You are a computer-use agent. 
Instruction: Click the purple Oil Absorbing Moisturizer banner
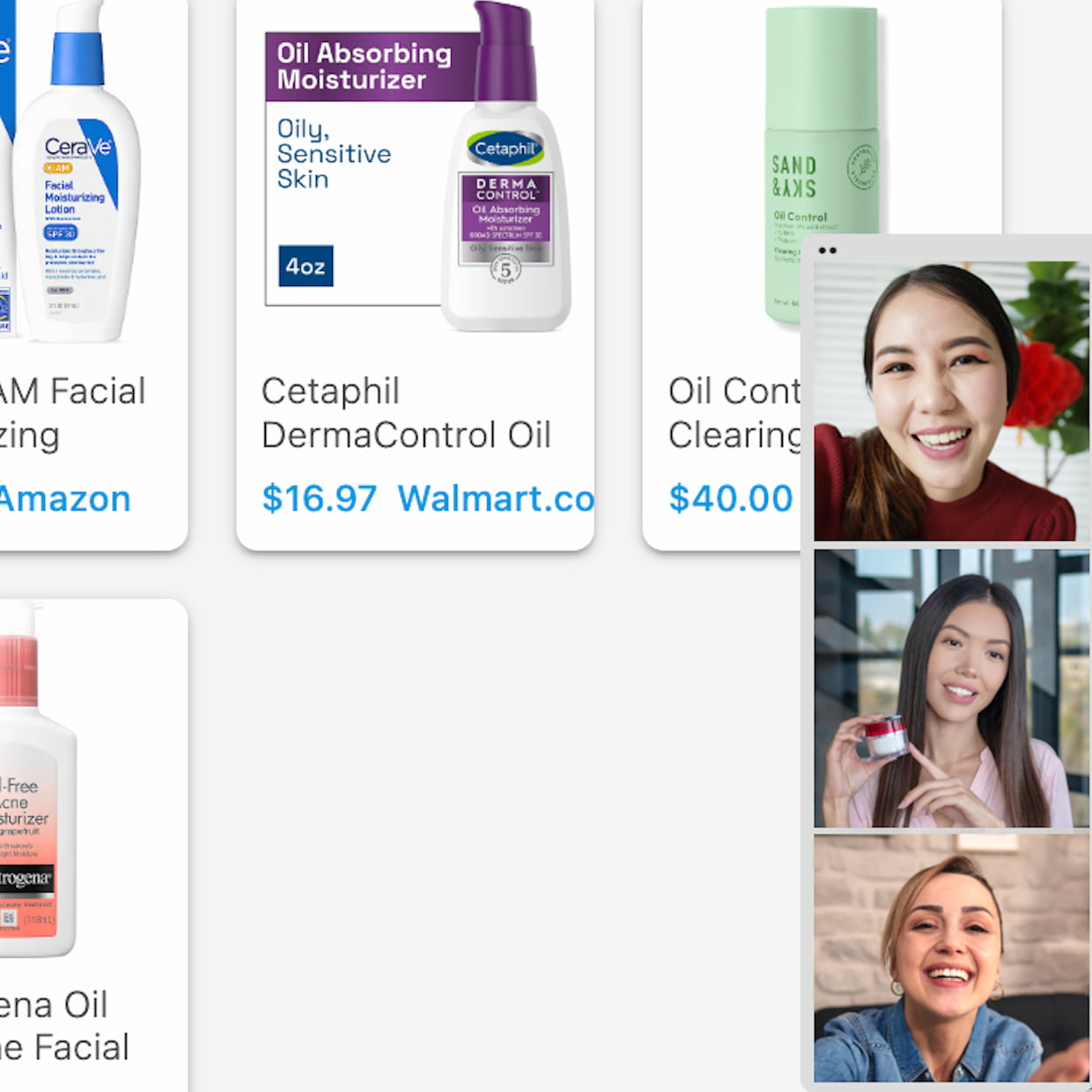[372, 66]
